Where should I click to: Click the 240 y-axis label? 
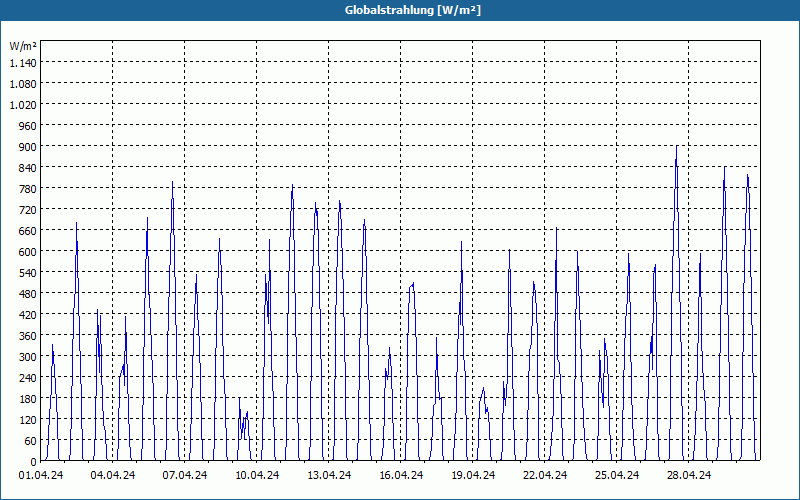28,378
